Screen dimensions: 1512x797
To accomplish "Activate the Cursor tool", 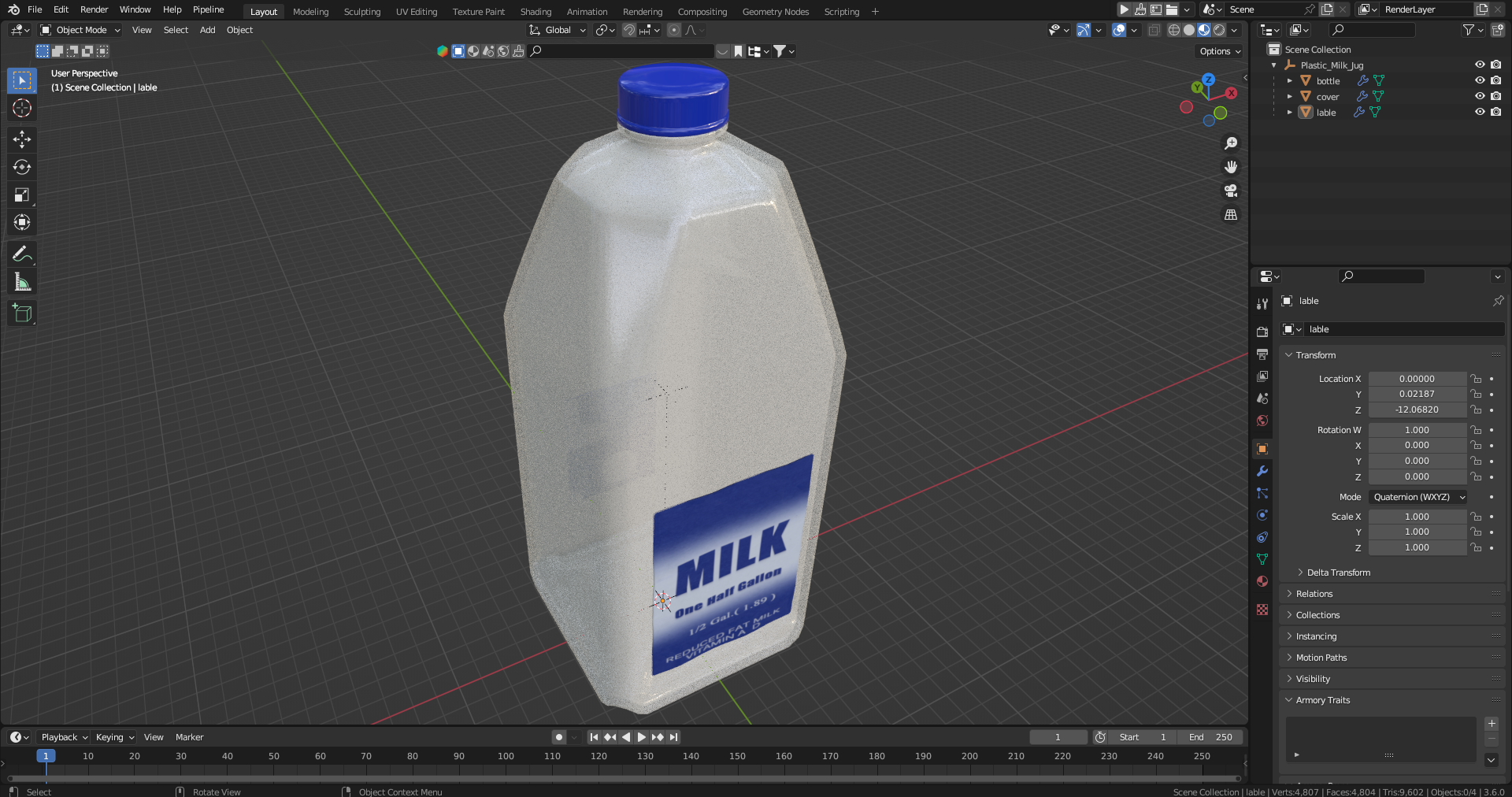I will tap(22, 108).
